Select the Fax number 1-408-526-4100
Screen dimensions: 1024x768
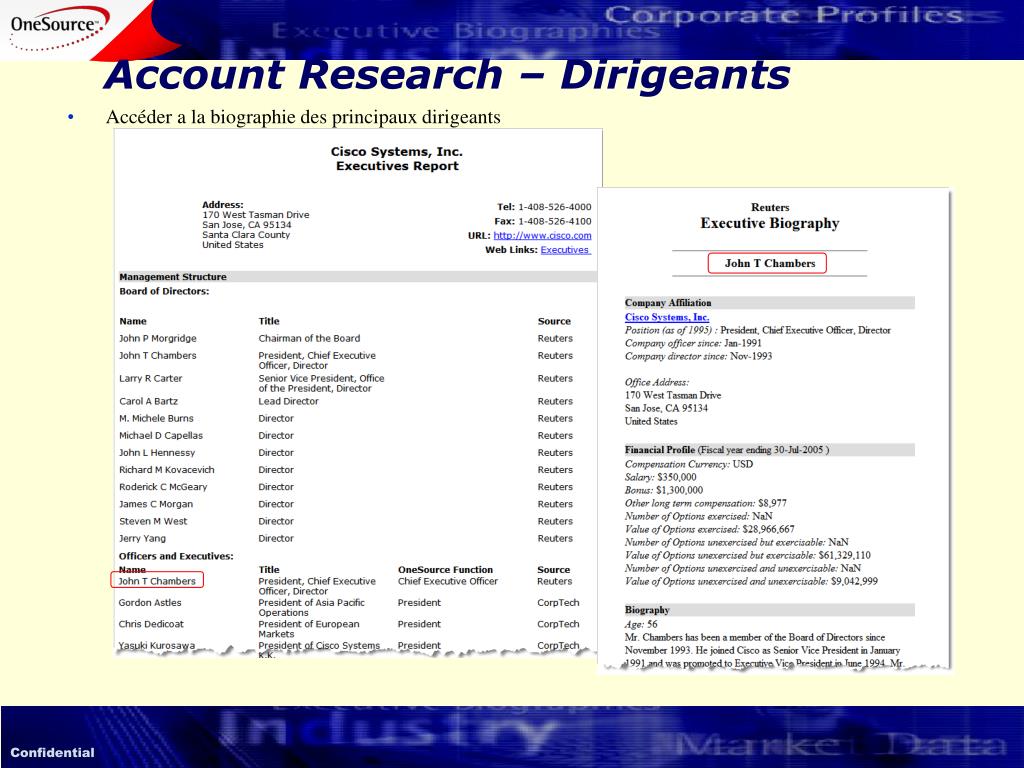pyautogui.click(x=554, y=221)
